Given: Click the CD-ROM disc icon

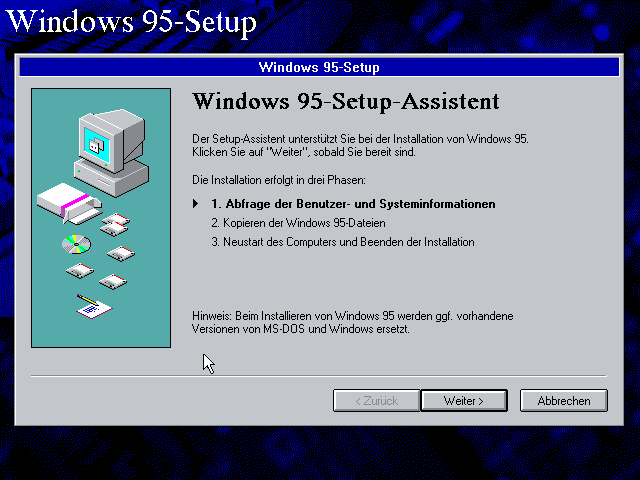Looking at the screenshot, I should click(x=76, y=244).
